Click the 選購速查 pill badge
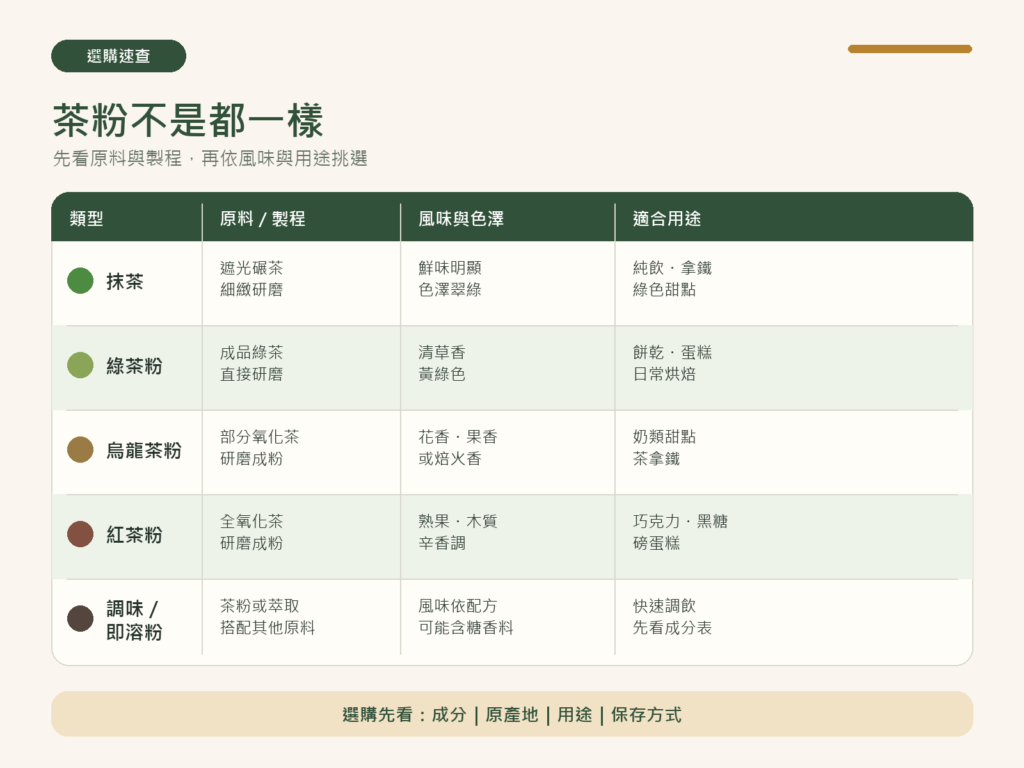 point(118,56)
